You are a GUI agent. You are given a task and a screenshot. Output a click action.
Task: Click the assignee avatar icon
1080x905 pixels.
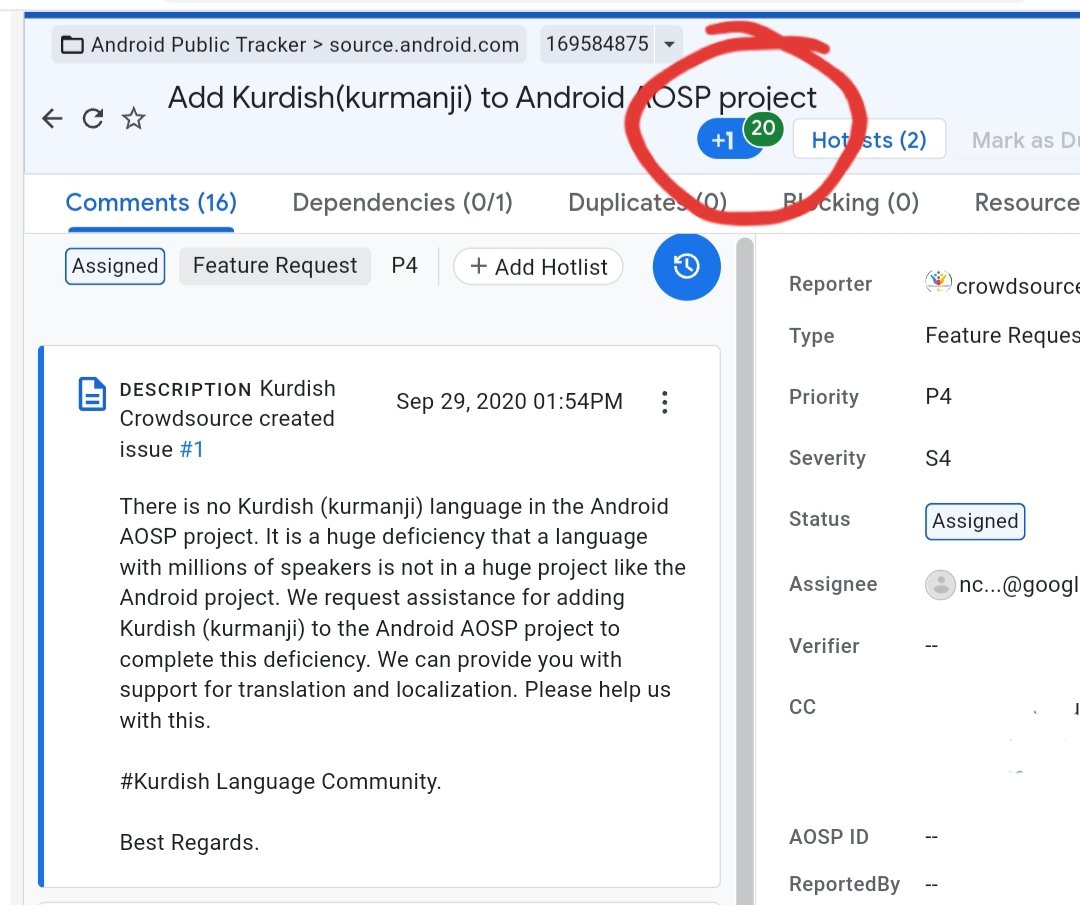(x=939, y=585)
